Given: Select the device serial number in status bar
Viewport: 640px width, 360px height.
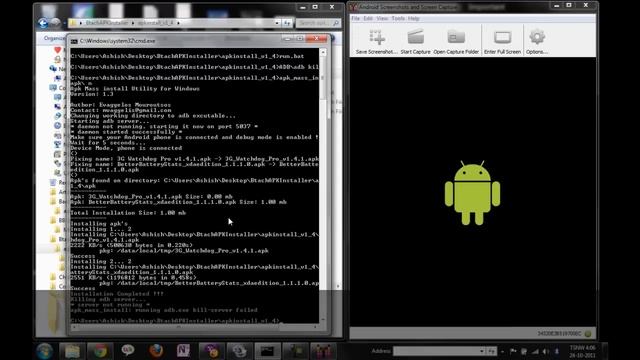Looking at the screenshot, I should pyautogui.click(x=559, y=334).
